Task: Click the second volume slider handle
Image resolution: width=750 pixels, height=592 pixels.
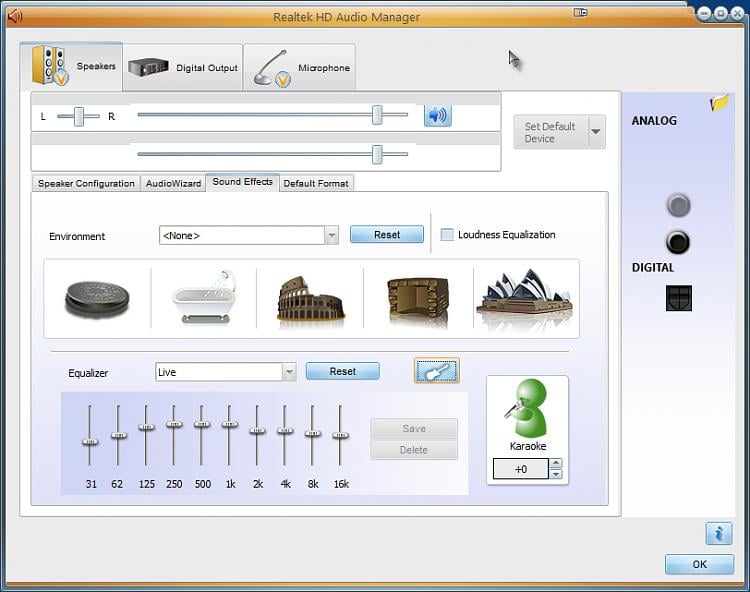Action: [x=377, y=154]
